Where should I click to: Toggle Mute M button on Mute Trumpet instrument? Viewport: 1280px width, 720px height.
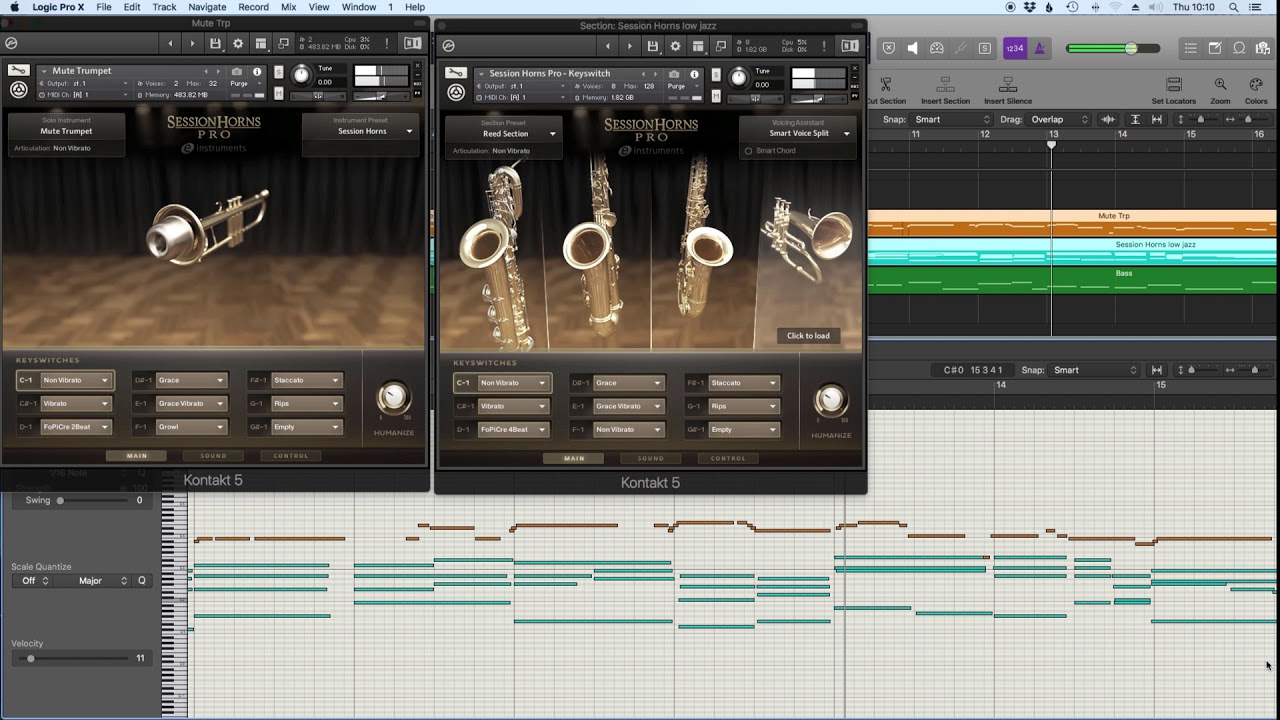tap(278, 95)
